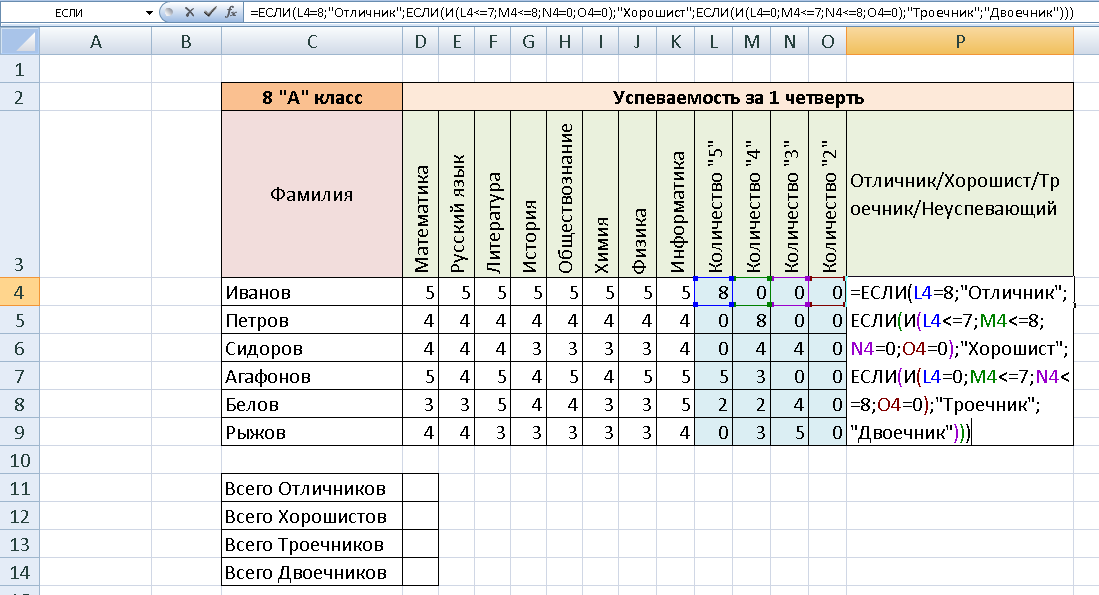Select the column P header
This screenshot has height=595, width=1099.
(x=959, y=41)
